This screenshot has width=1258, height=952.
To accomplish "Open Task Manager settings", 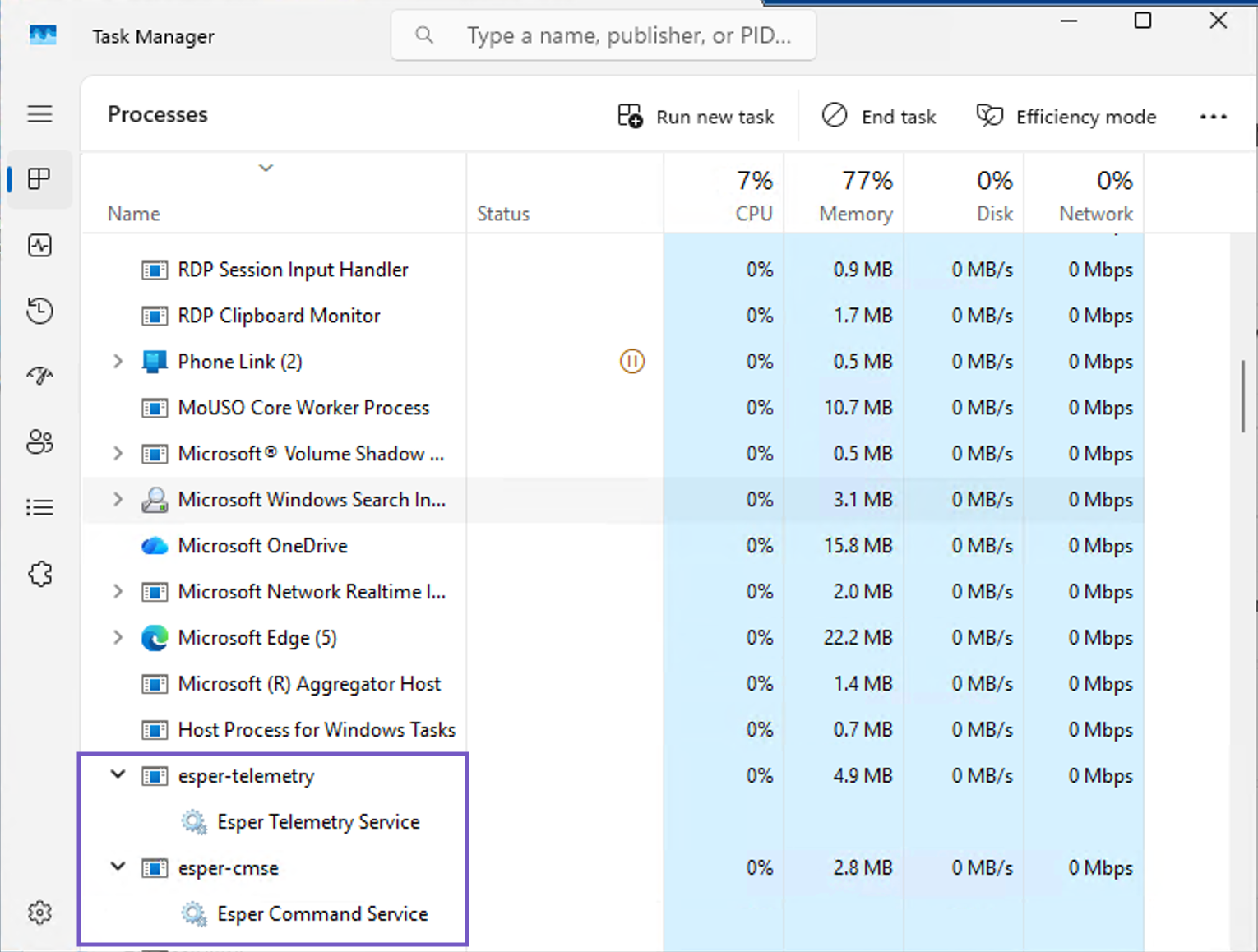I will coord(39,912).
